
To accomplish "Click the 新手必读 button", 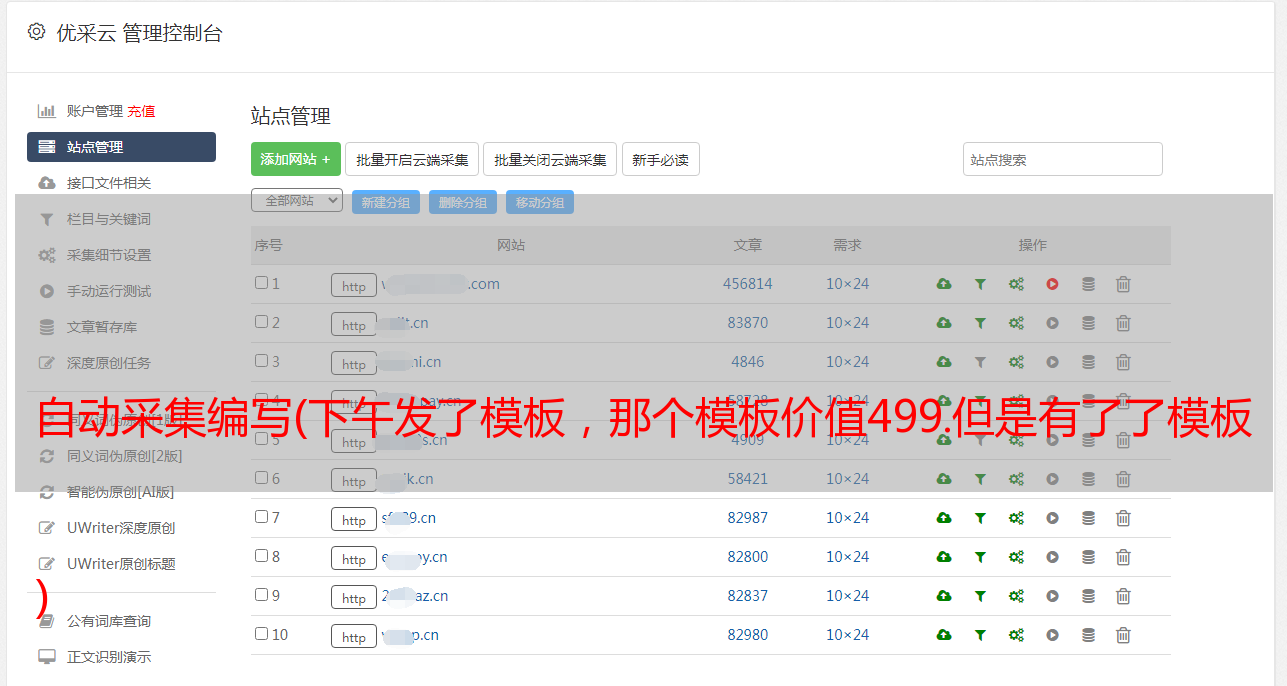I will click(x=661, y=159).
